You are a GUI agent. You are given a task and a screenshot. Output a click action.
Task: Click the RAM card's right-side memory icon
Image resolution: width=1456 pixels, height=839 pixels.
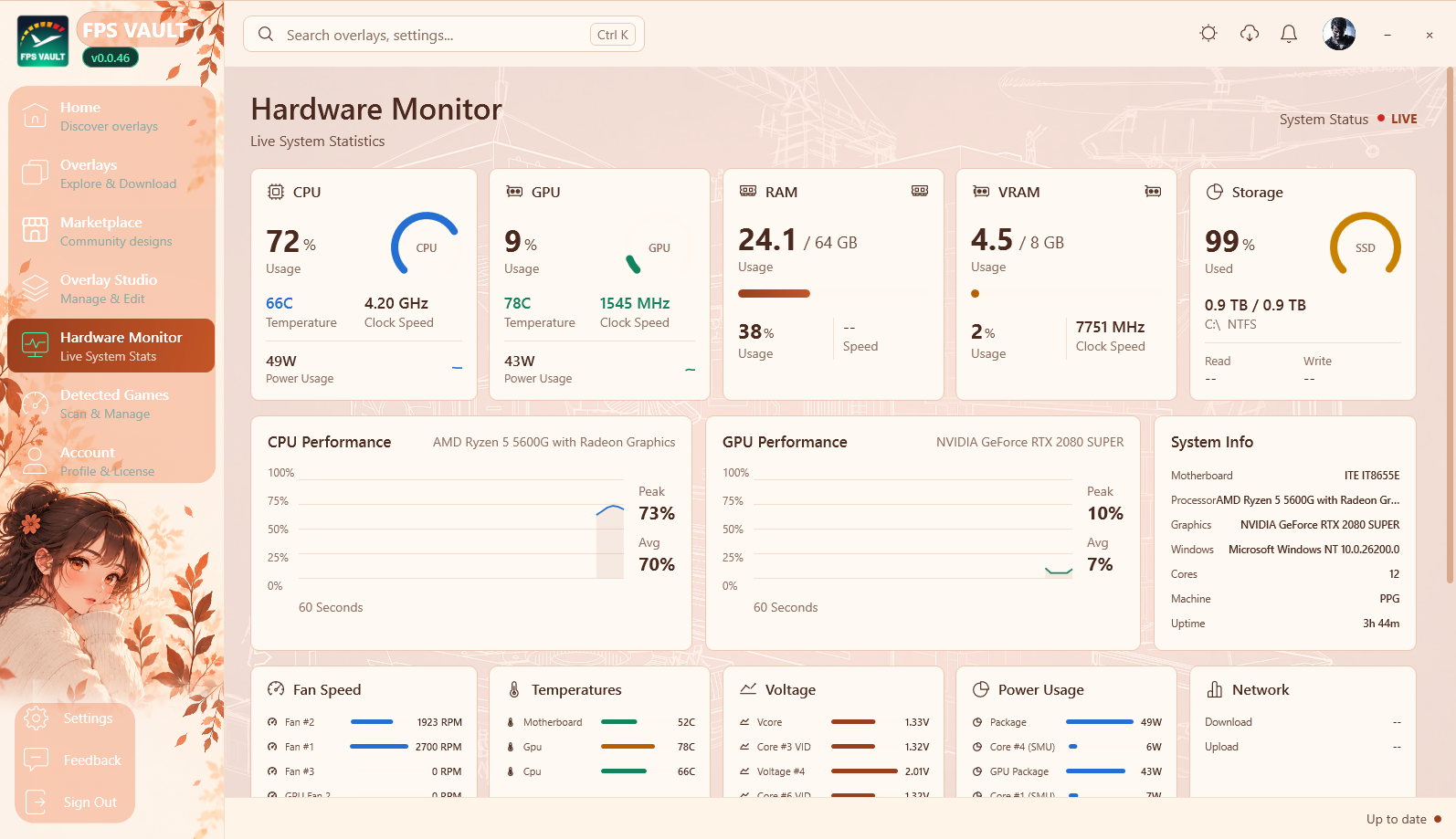click(x=920, y=191)
